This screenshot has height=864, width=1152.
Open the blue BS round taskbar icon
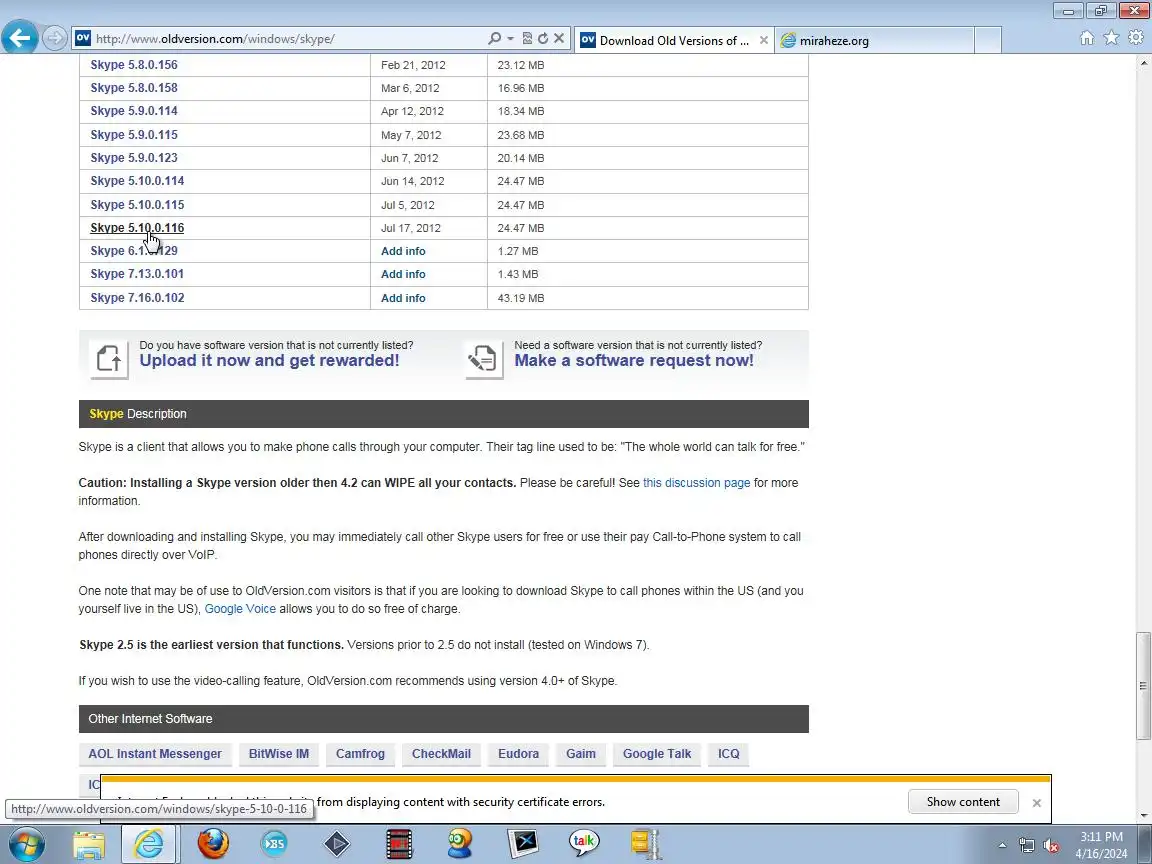[x=275, y=844]
